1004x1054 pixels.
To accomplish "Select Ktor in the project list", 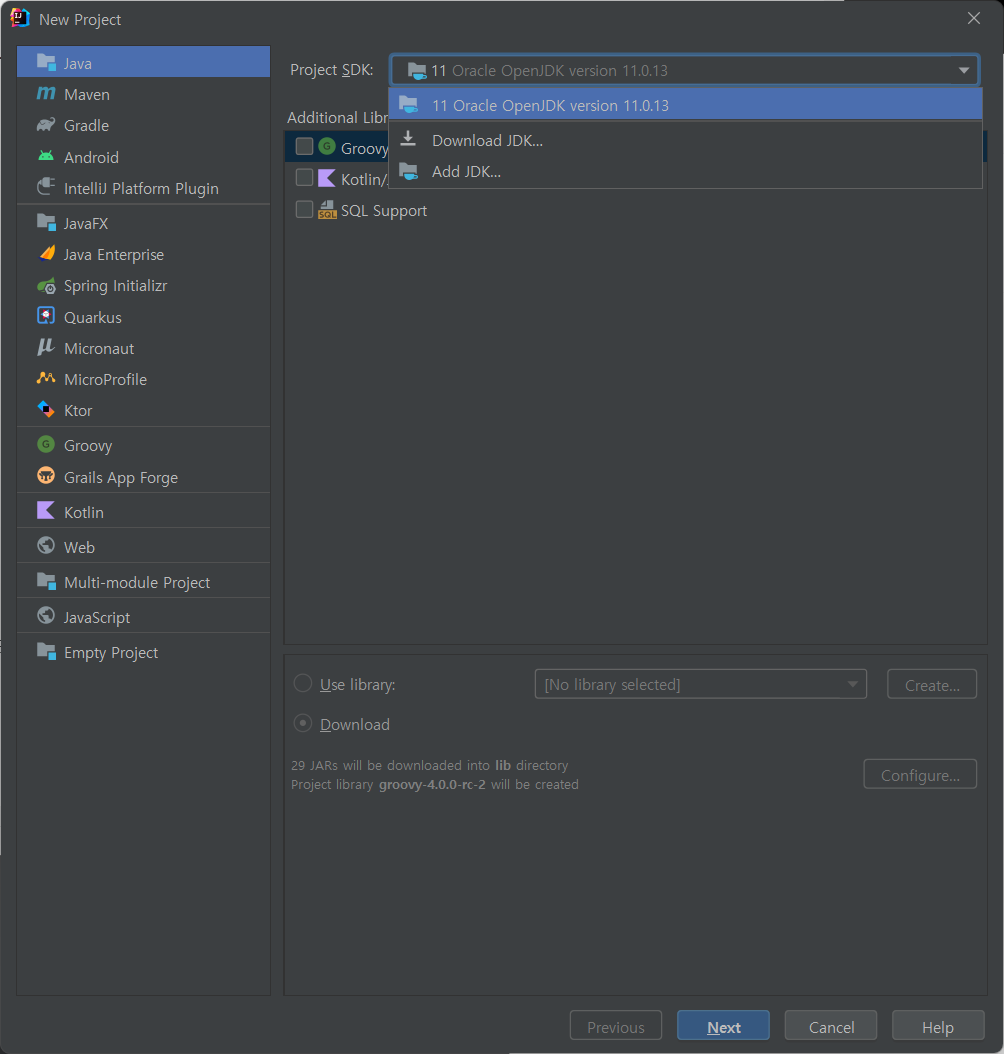I will pyautogui.click(x=143, y=410).
